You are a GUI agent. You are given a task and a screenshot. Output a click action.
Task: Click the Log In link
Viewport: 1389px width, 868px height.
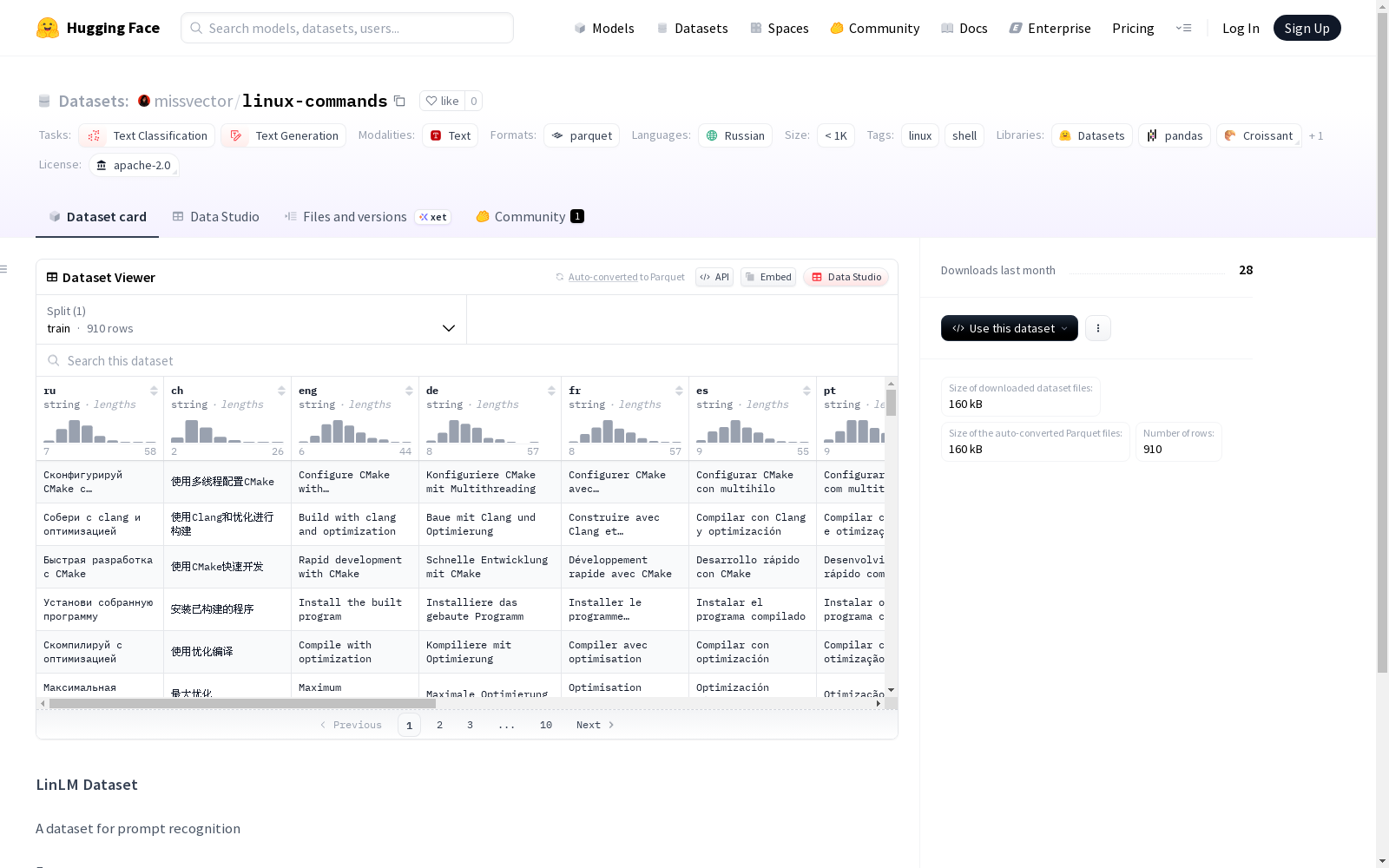[x=1241, y=28]
